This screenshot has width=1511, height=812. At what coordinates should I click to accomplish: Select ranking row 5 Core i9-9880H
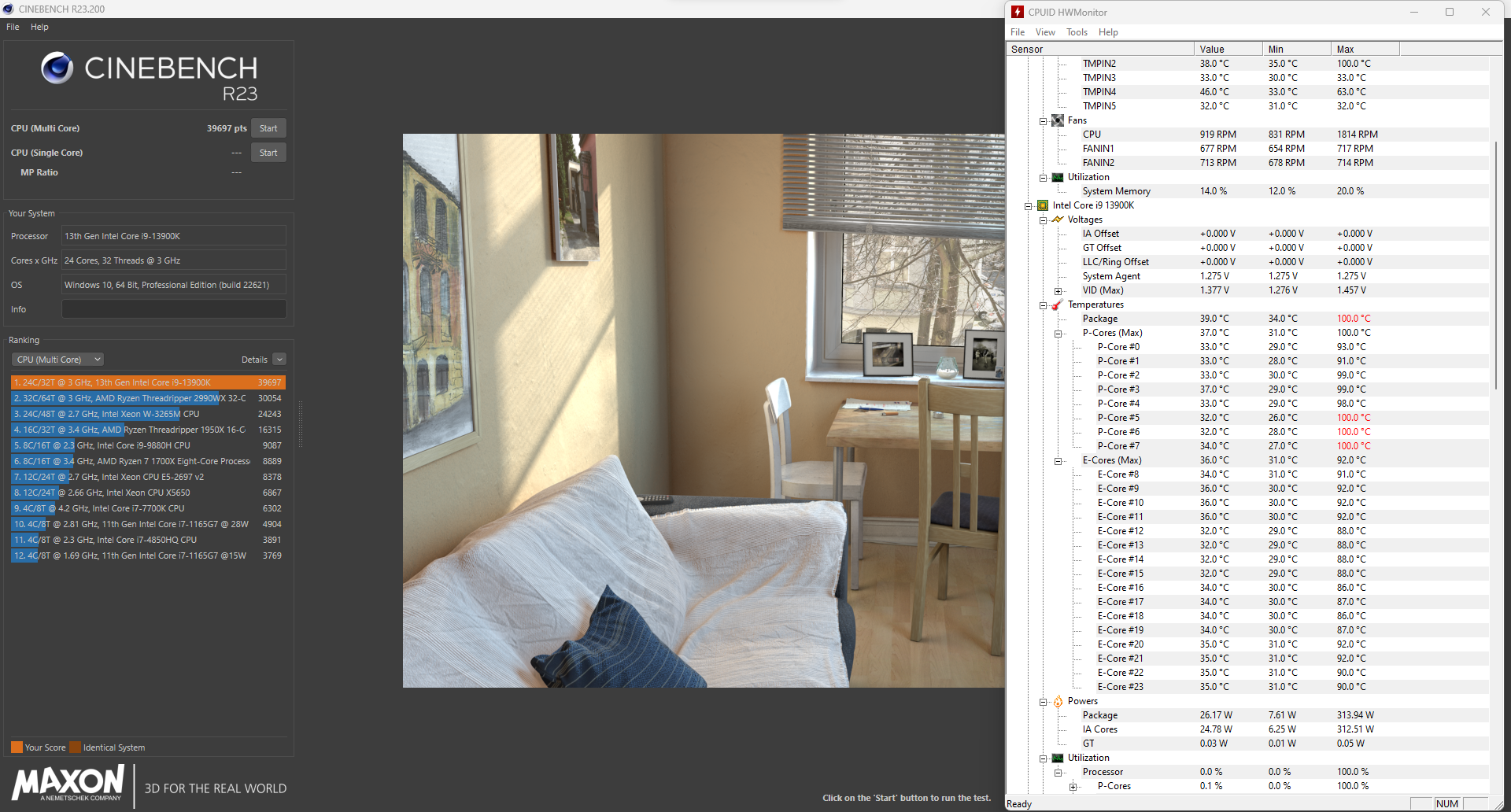tap(148, 445)
